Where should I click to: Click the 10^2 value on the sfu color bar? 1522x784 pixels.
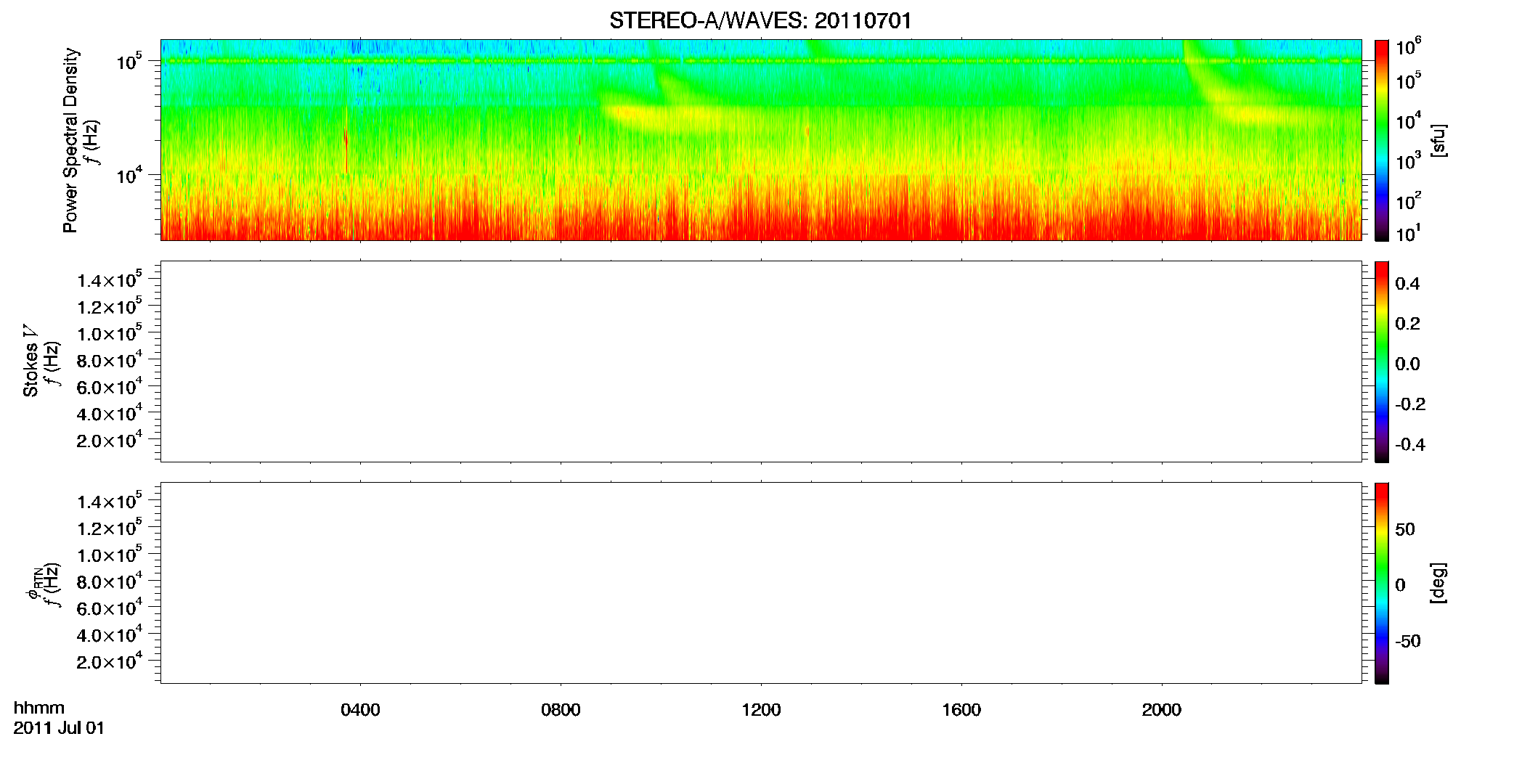point(1409,201)
